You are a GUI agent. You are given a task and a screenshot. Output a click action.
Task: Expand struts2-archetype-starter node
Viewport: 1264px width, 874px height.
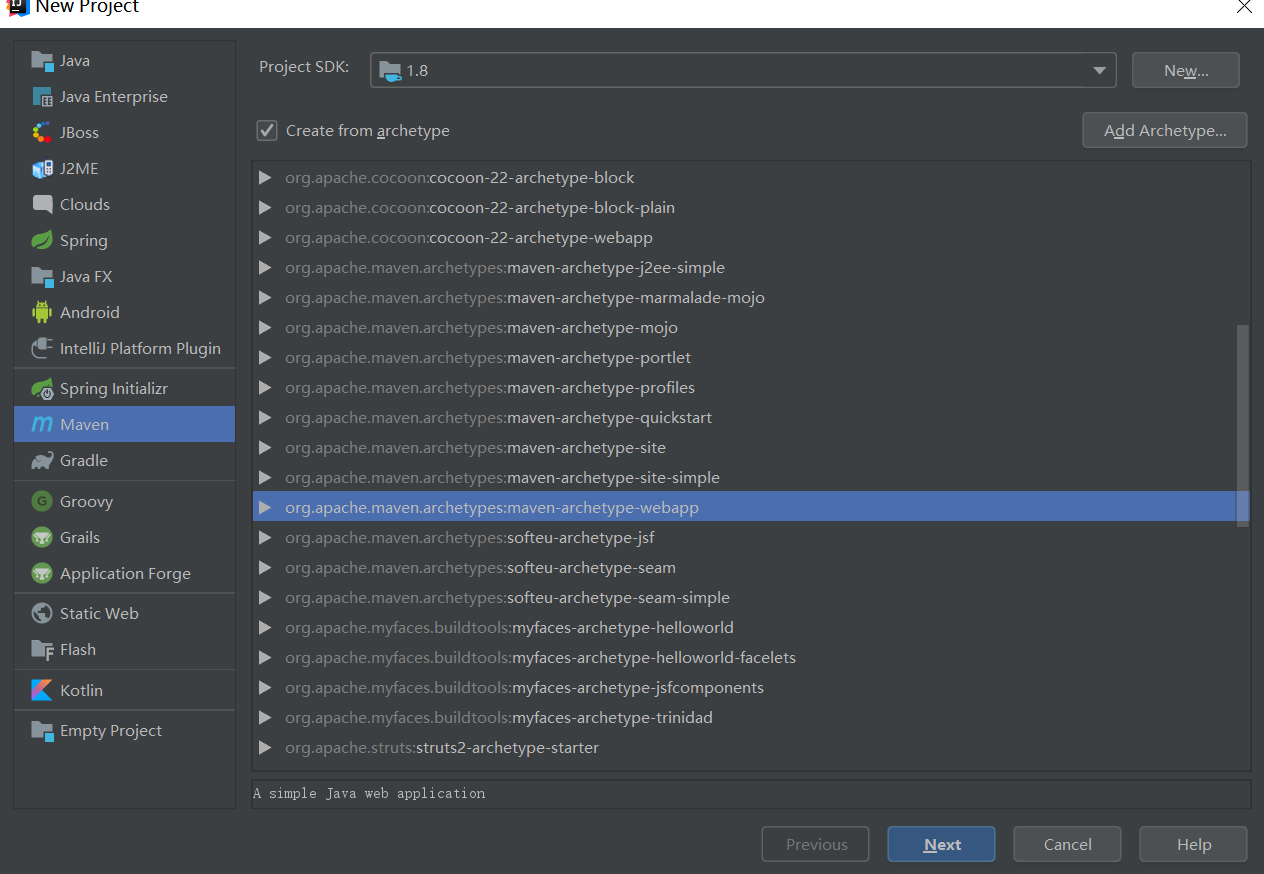[x=265, y=747]
